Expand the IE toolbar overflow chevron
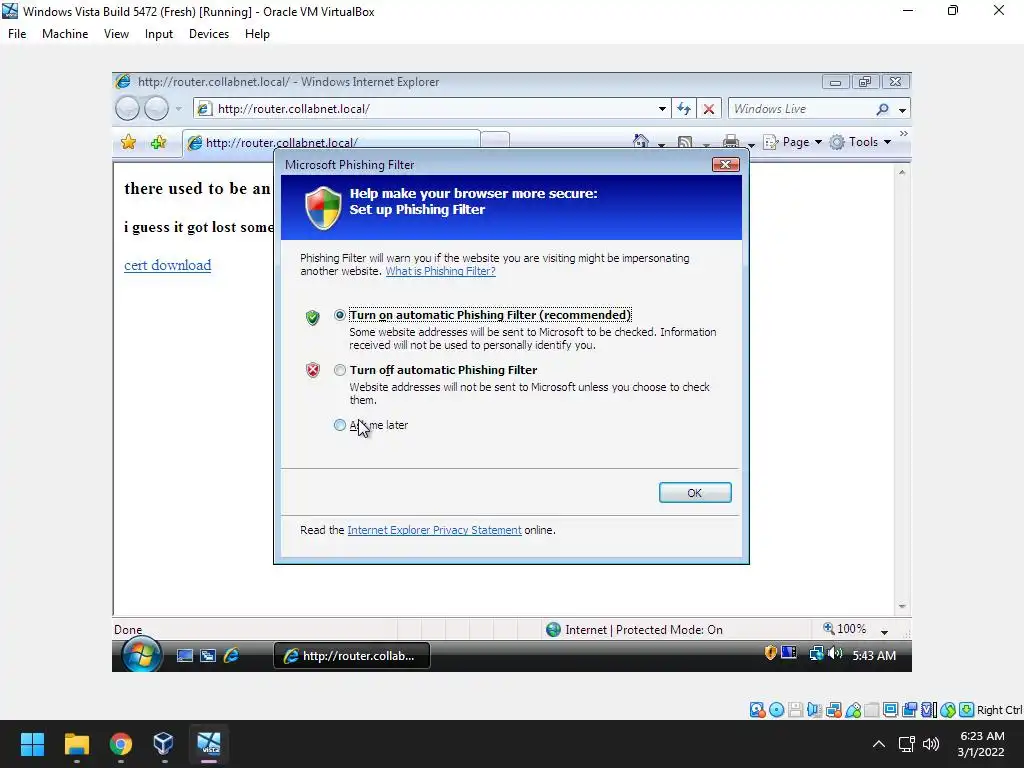 pos(903,133)
